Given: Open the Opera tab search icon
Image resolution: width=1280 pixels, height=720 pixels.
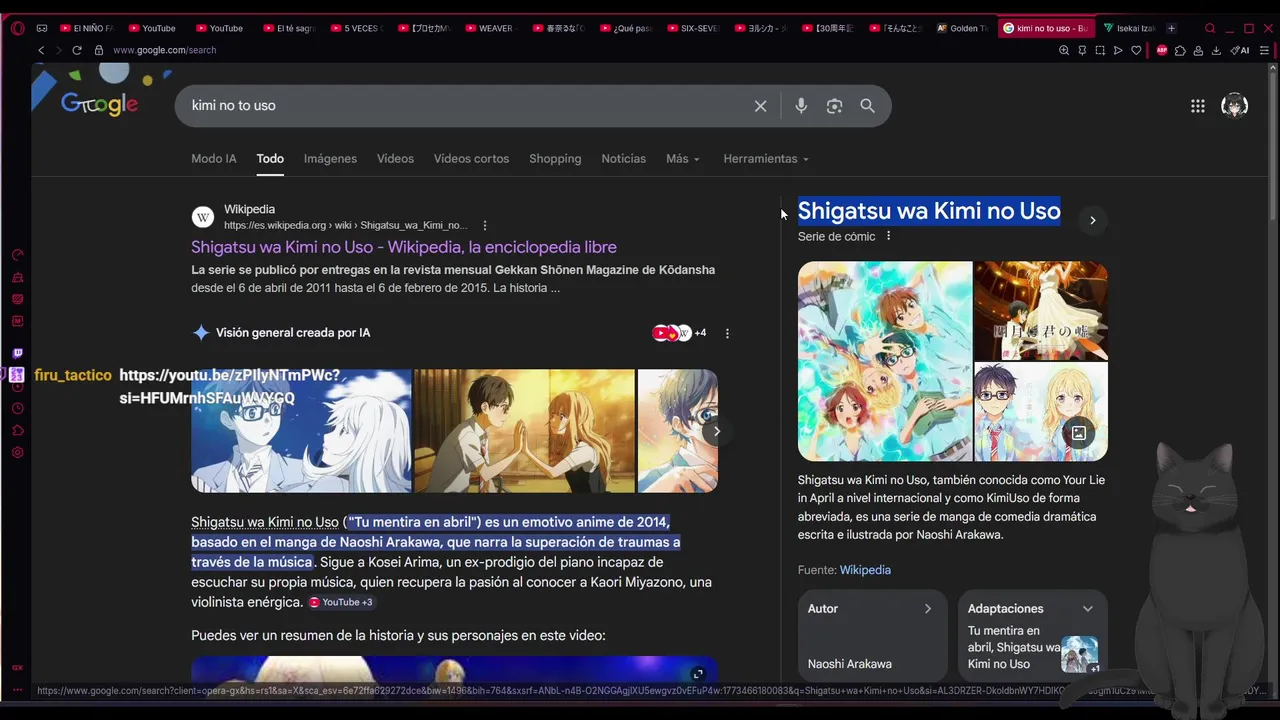Looking at the screenshot, I should click(x=1210, y=28).
